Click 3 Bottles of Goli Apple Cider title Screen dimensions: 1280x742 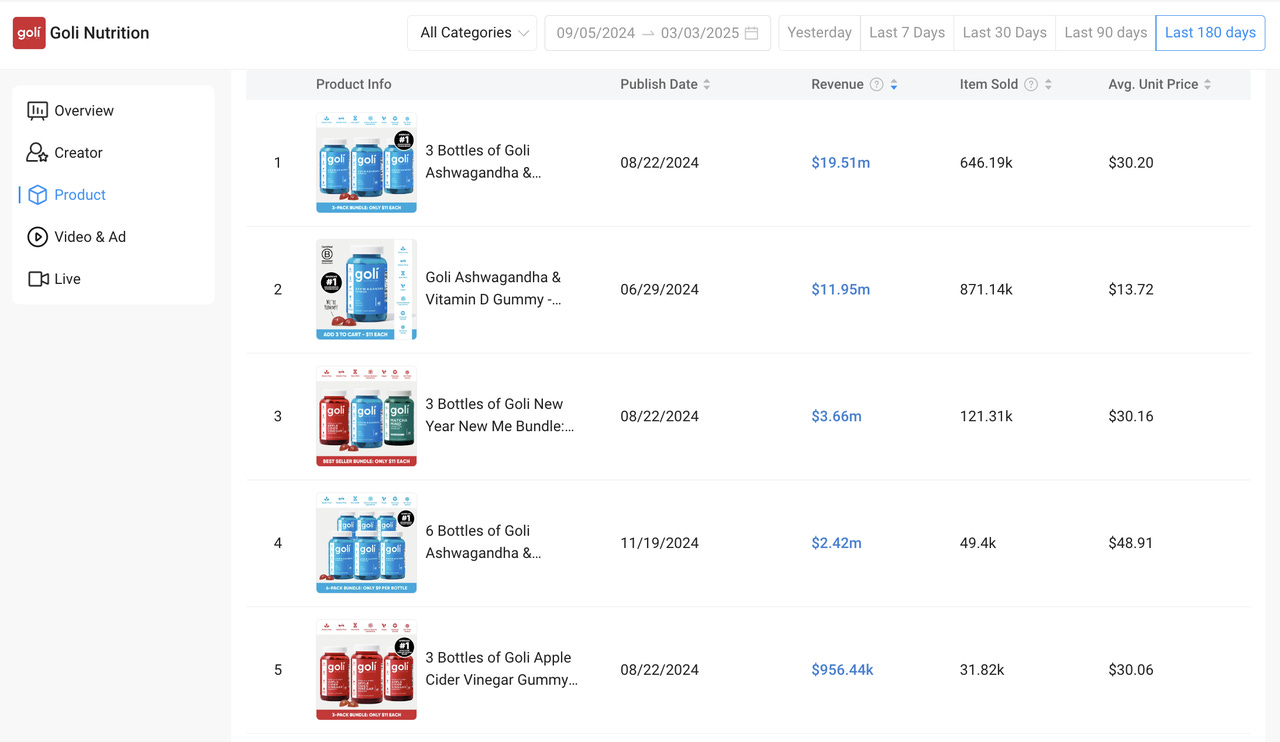(502, 669)
